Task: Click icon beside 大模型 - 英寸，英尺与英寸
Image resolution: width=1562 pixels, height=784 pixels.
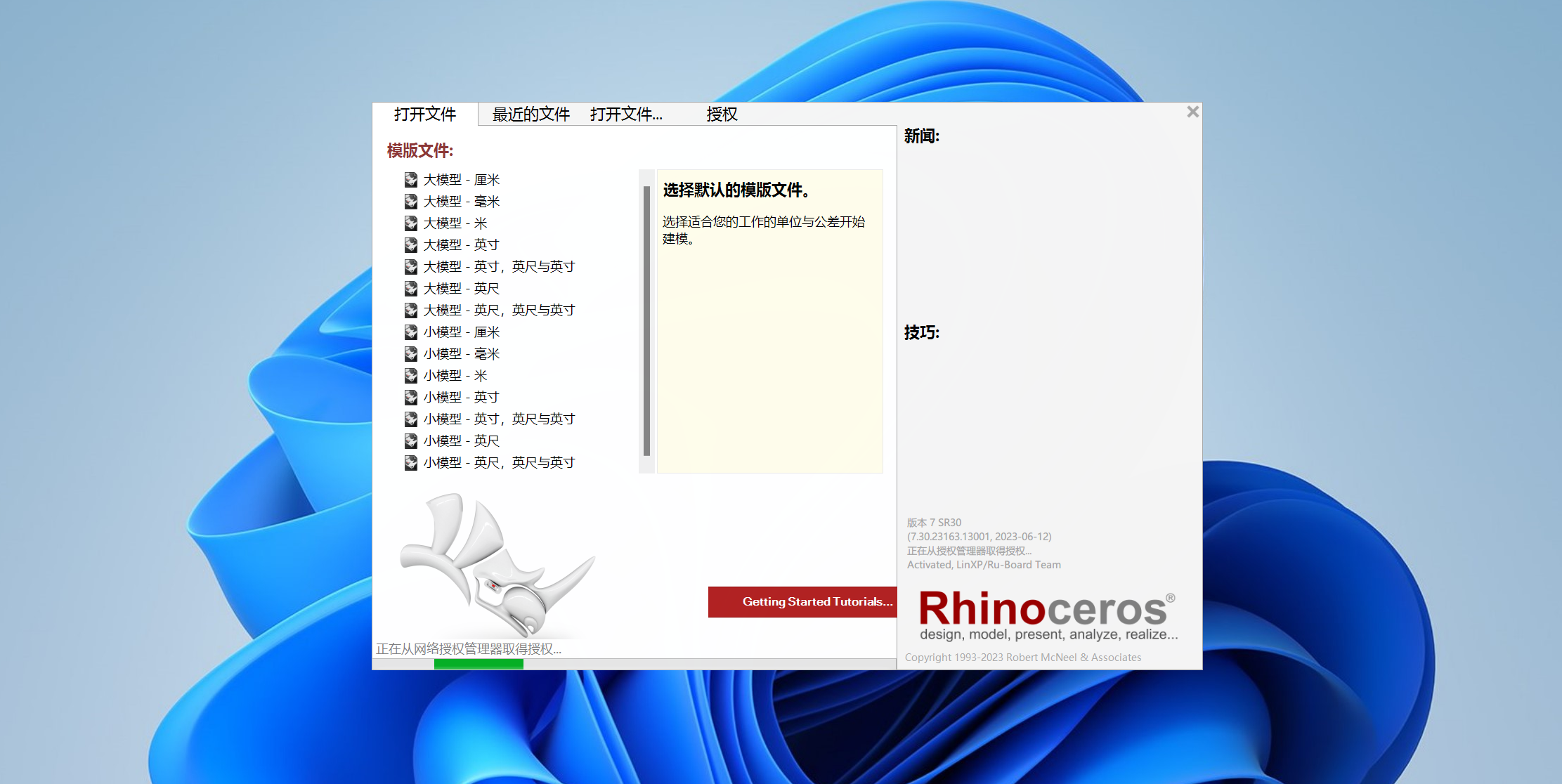Action: pyautogui.click(x=411, y=267)
